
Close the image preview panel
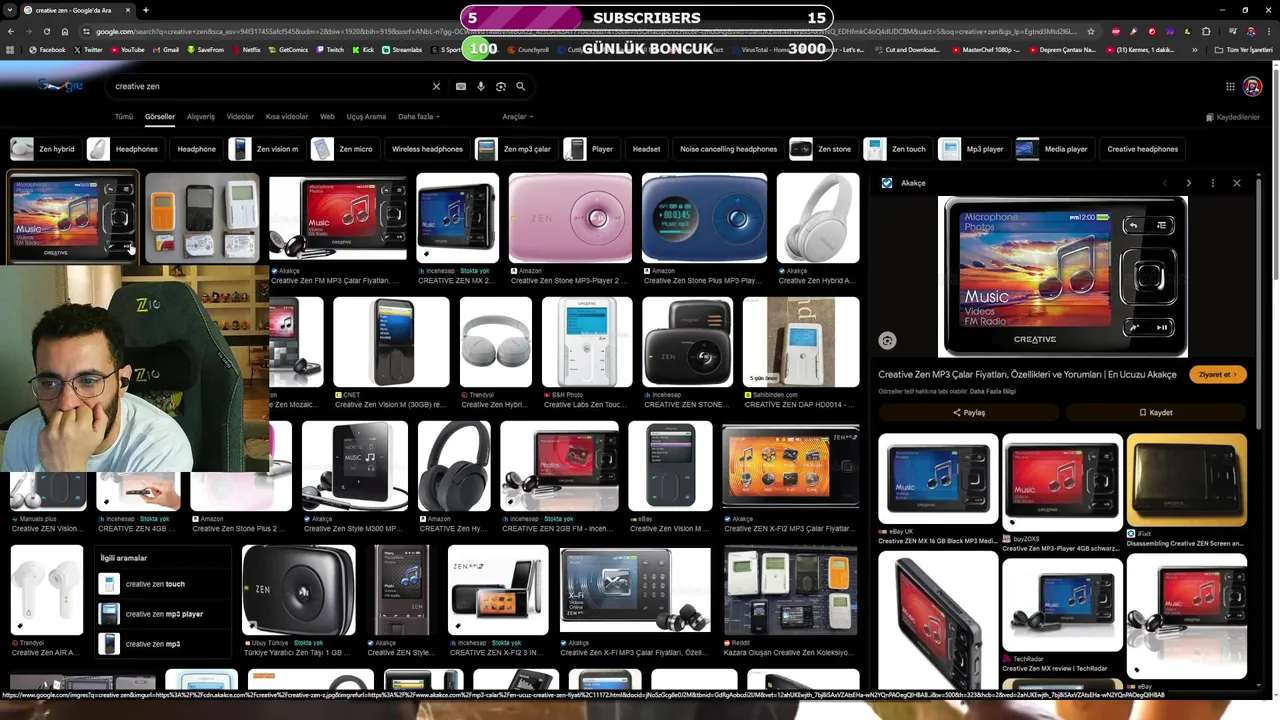tap(1237, 183)
